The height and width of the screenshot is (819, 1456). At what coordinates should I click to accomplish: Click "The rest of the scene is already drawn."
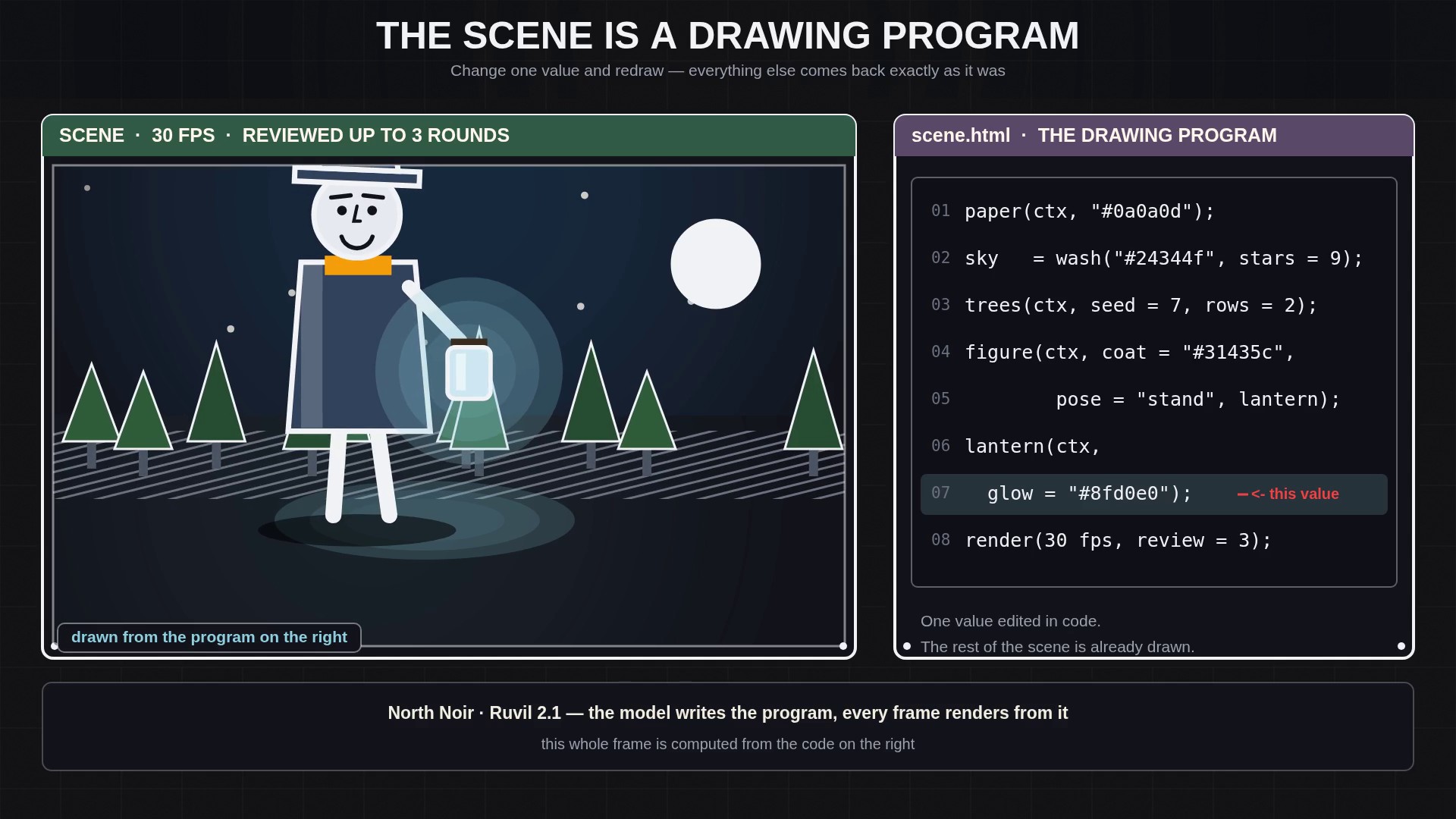click(x=1057, y=647)
